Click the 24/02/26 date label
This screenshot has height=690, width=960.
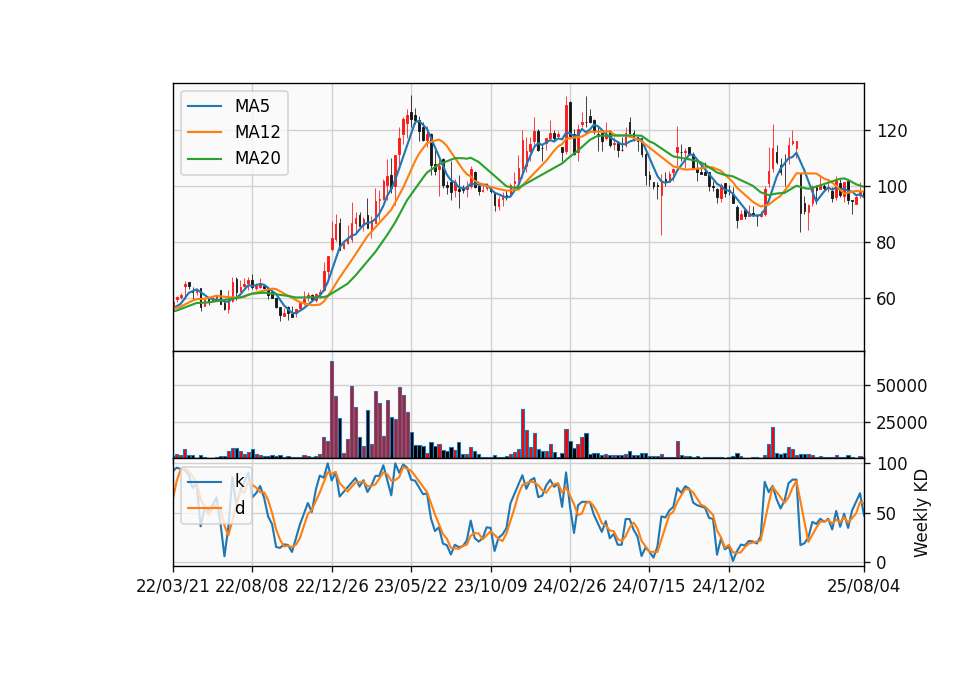[570, 586]
